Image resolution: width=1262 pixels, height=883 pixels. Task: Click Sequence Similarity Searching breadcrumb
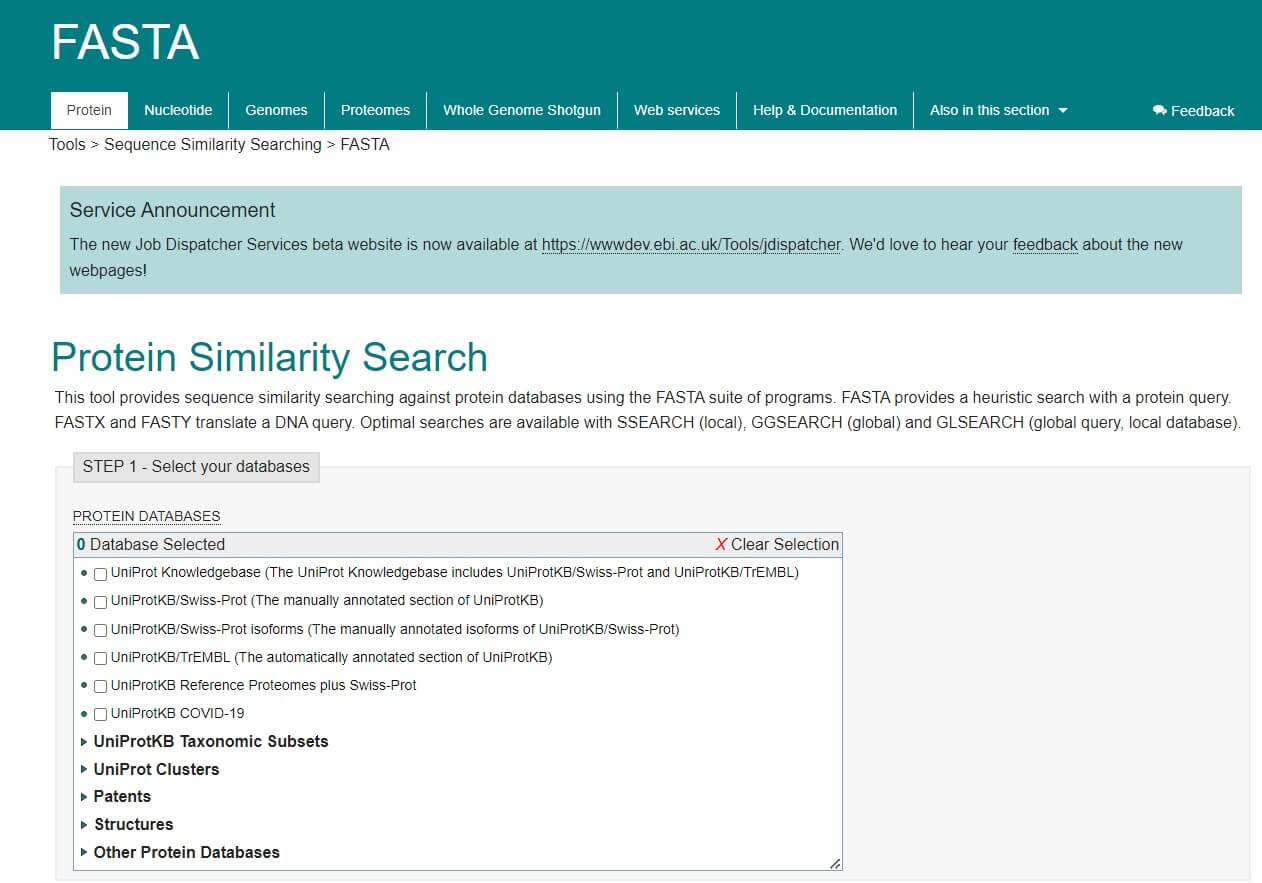point(213,144)
